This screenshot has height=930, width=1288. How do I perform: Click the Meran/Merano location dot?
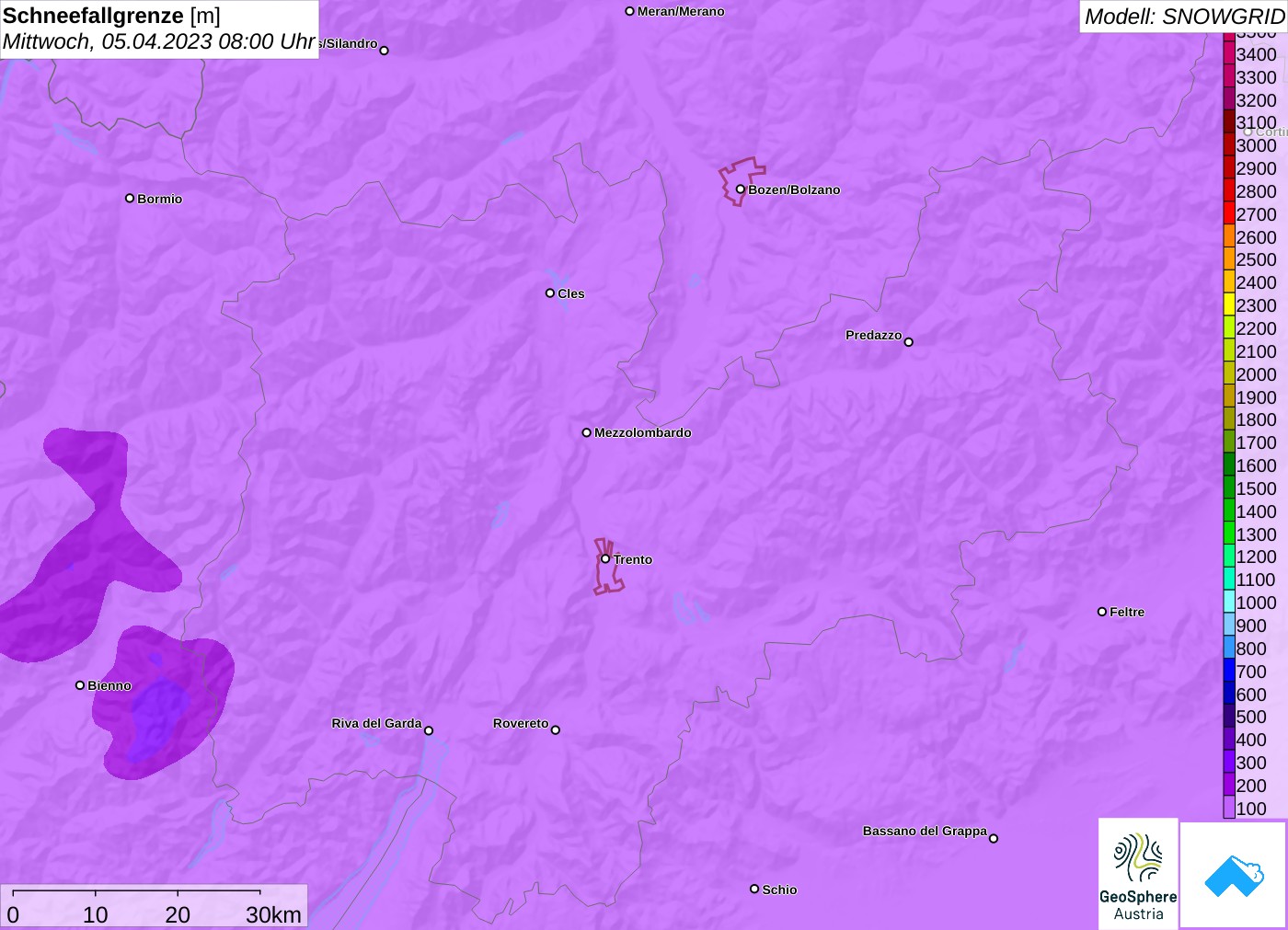pos(630,11)
